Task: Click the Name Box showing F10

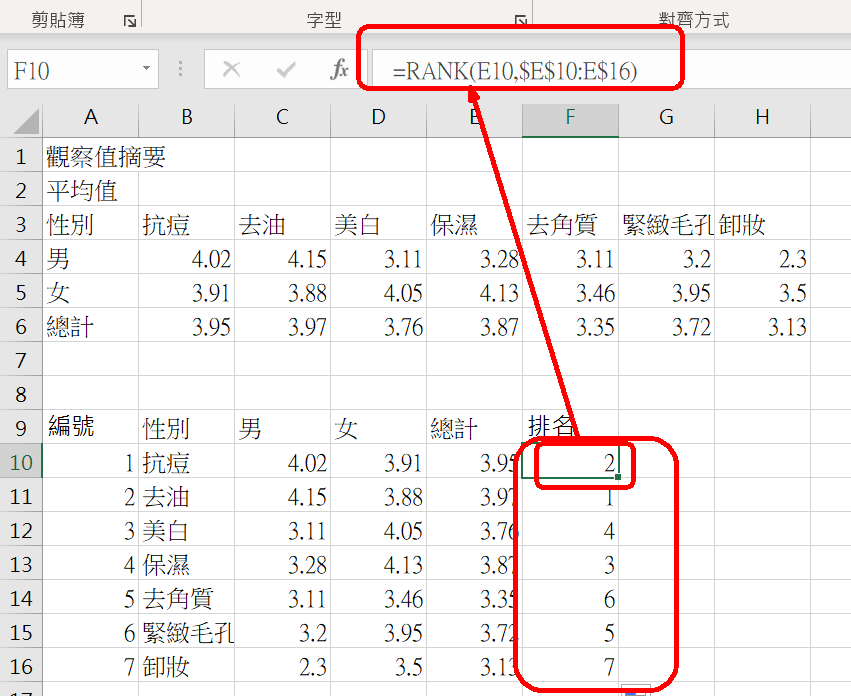Action: (x=70, y=70)
